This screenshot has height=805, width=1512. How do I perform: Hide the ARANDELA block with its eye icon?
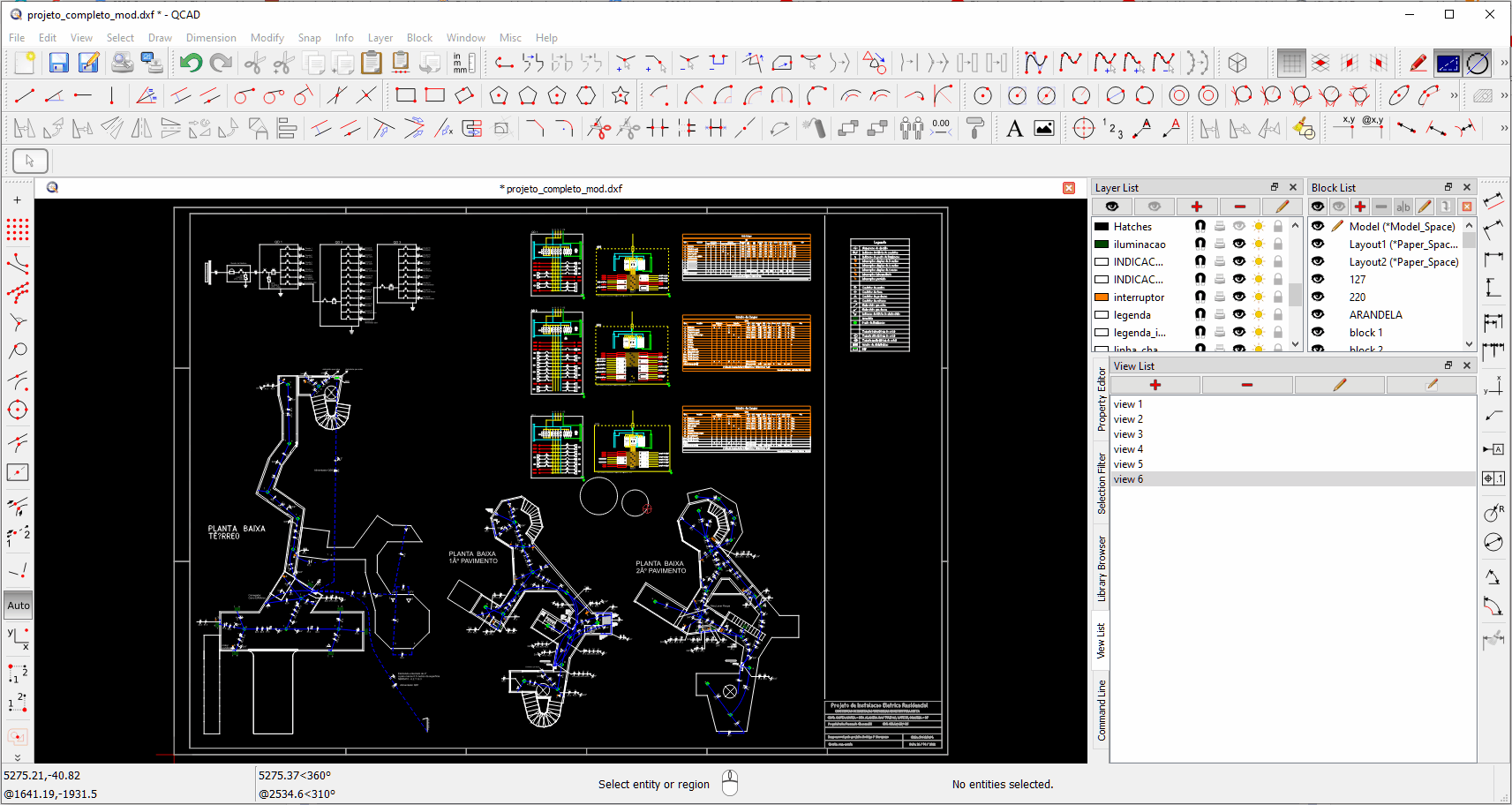pos(1318,315)
